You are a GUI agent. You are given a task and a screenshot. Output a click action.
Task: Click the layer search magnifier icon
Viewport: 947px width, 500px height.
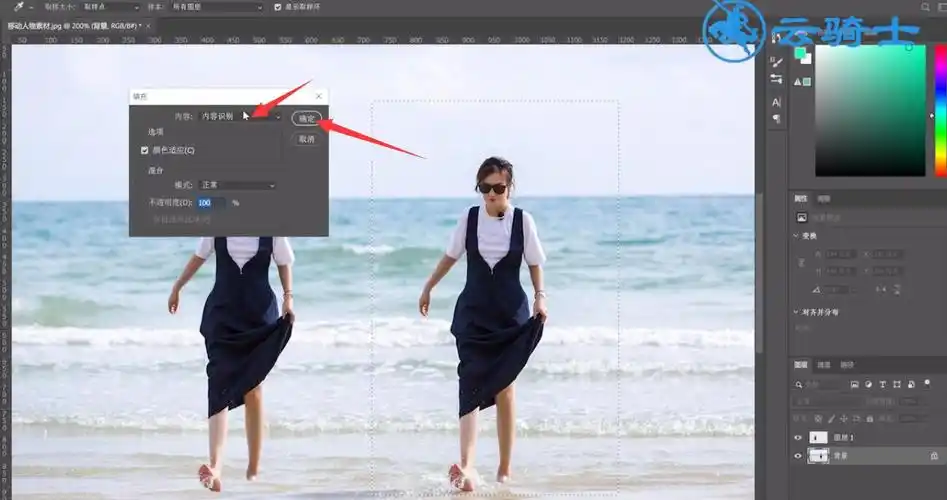point(801,384)
